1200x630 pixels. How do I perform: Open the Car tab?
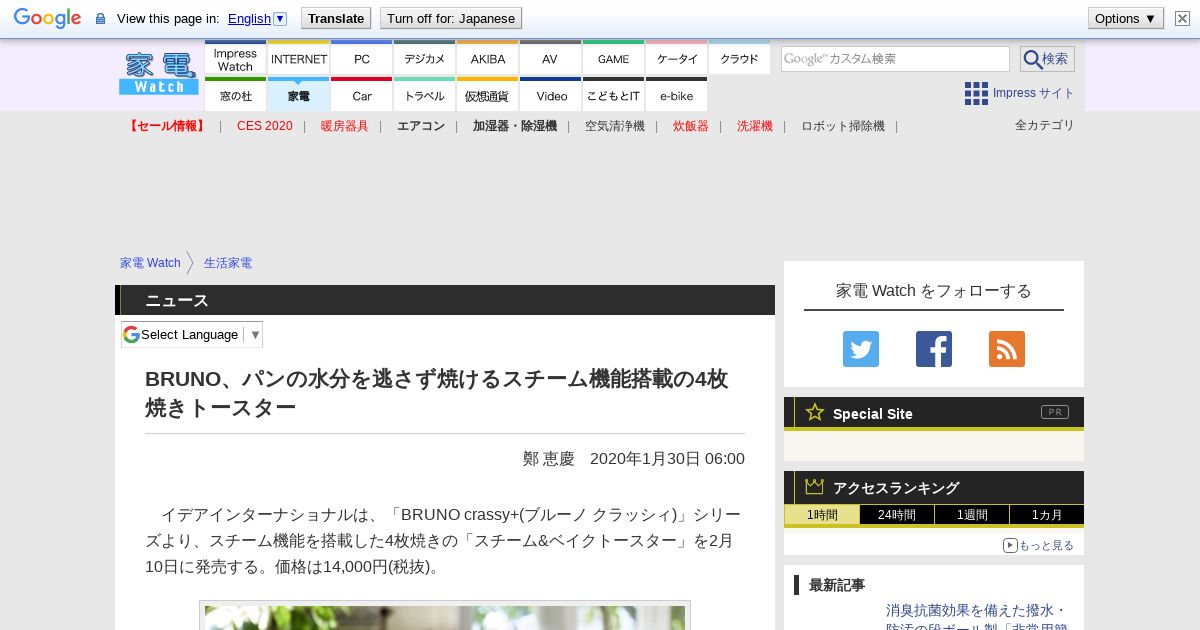tap(361, 95)
